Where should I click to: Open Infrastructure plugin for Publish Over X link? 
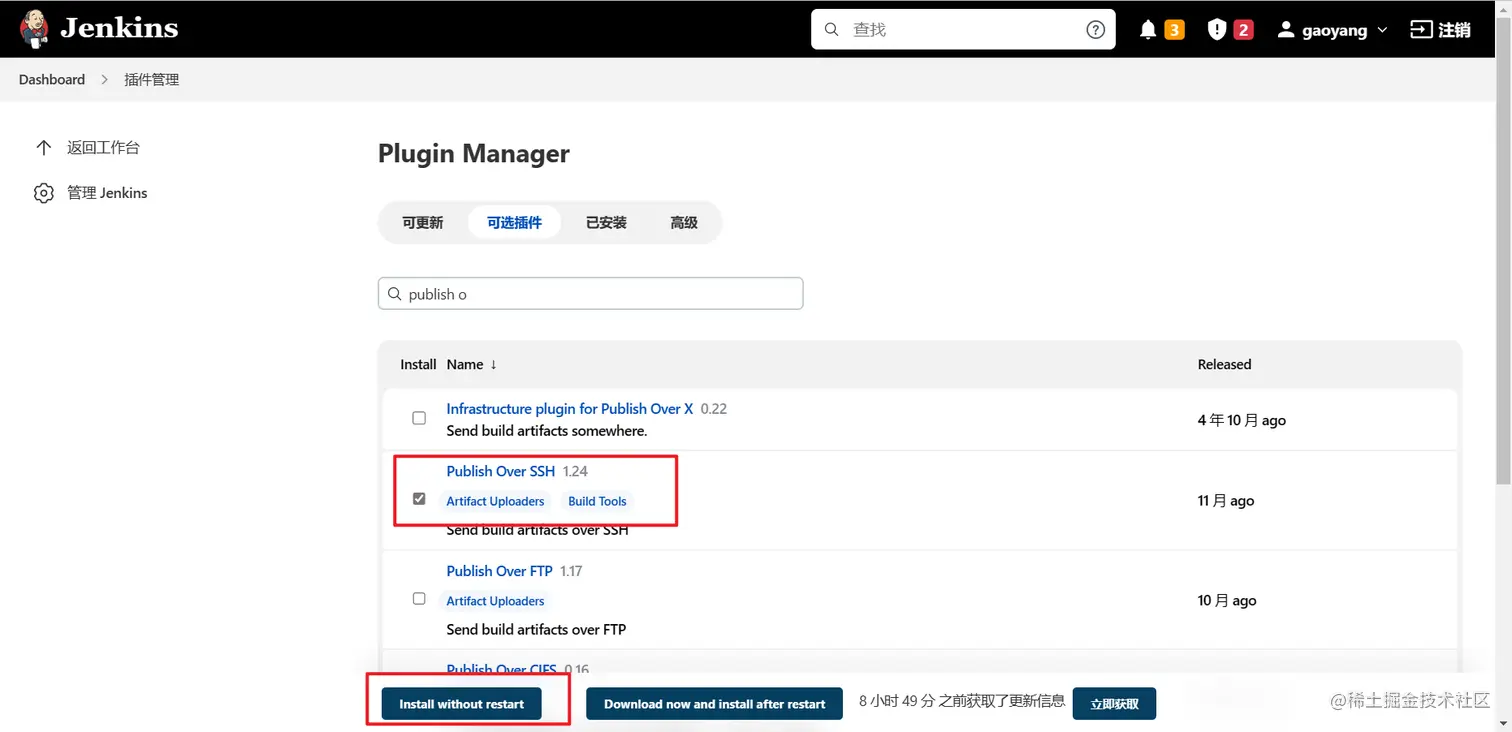point(570,409)
